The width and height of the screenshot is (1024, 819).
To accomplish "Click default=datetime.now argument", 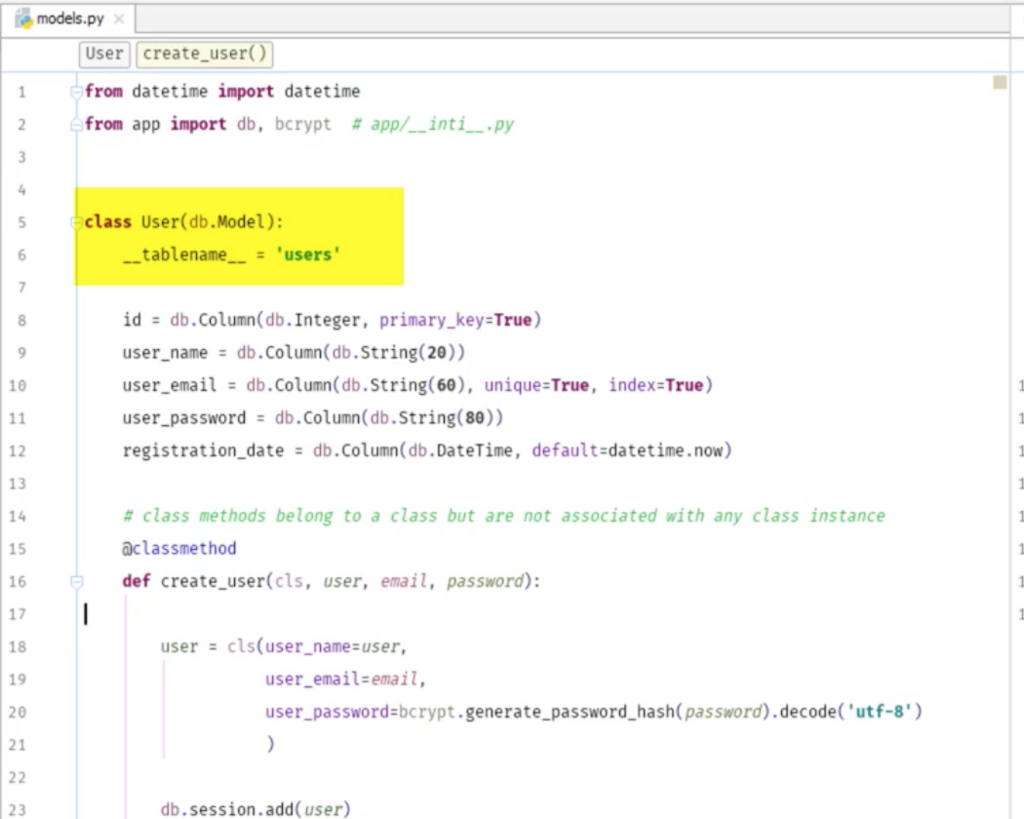I will click(627, 451).
